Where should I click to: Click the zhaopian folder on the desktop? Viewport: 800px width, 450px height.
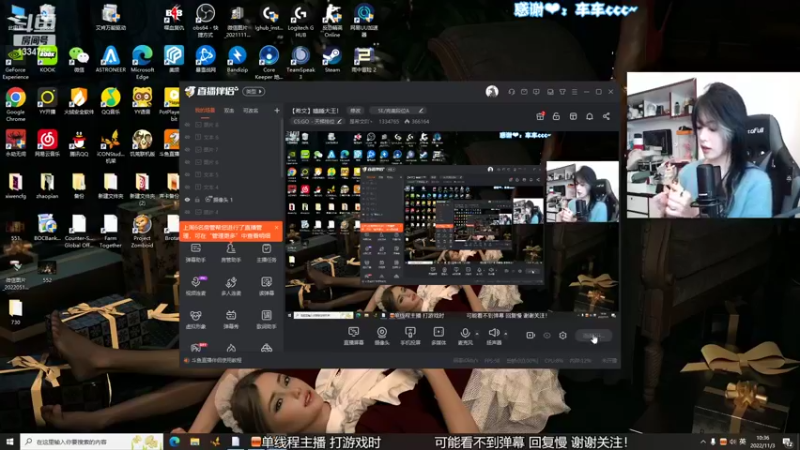(47, 186)
